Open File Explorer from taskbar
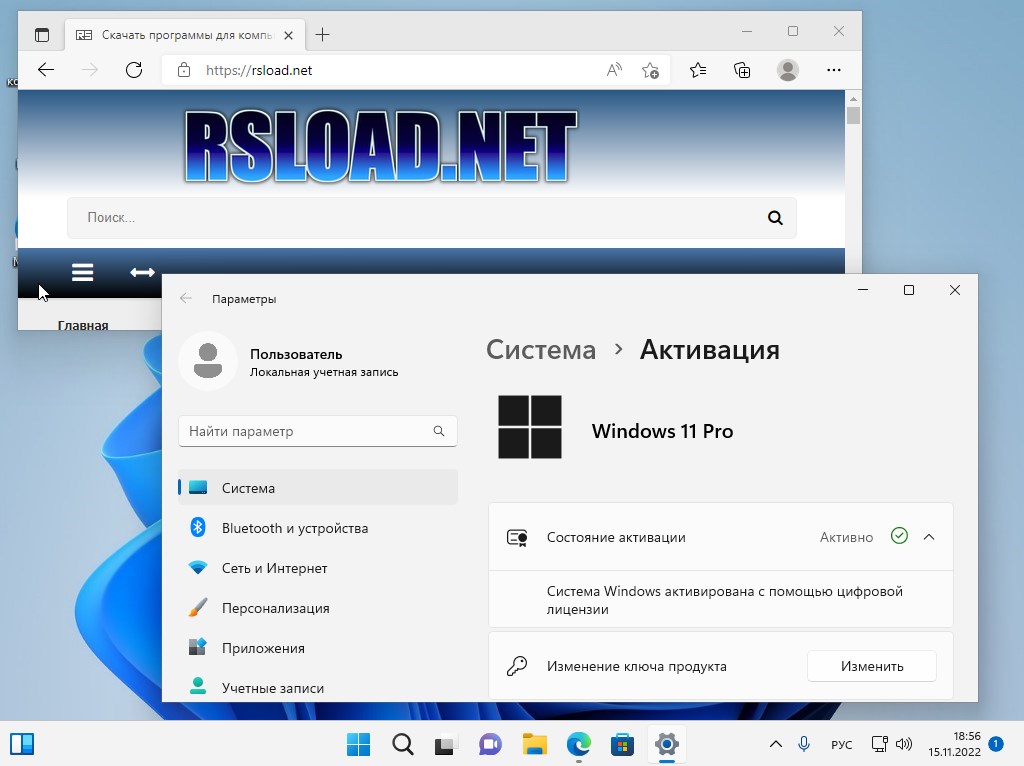The height and width of the screenshot is (766, 1024). pos(534,744)
